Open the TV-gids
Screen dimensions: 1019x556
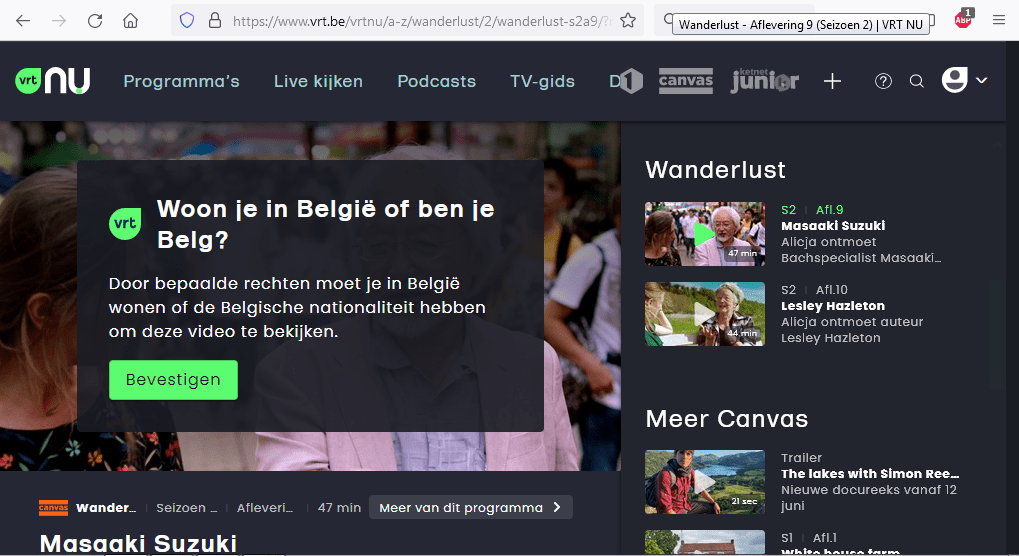point(543,81)
